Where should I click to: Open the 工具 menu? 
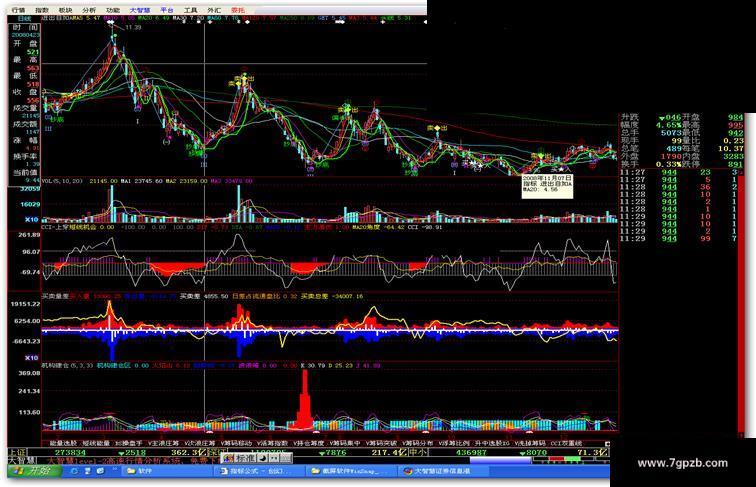coord(190,10)
